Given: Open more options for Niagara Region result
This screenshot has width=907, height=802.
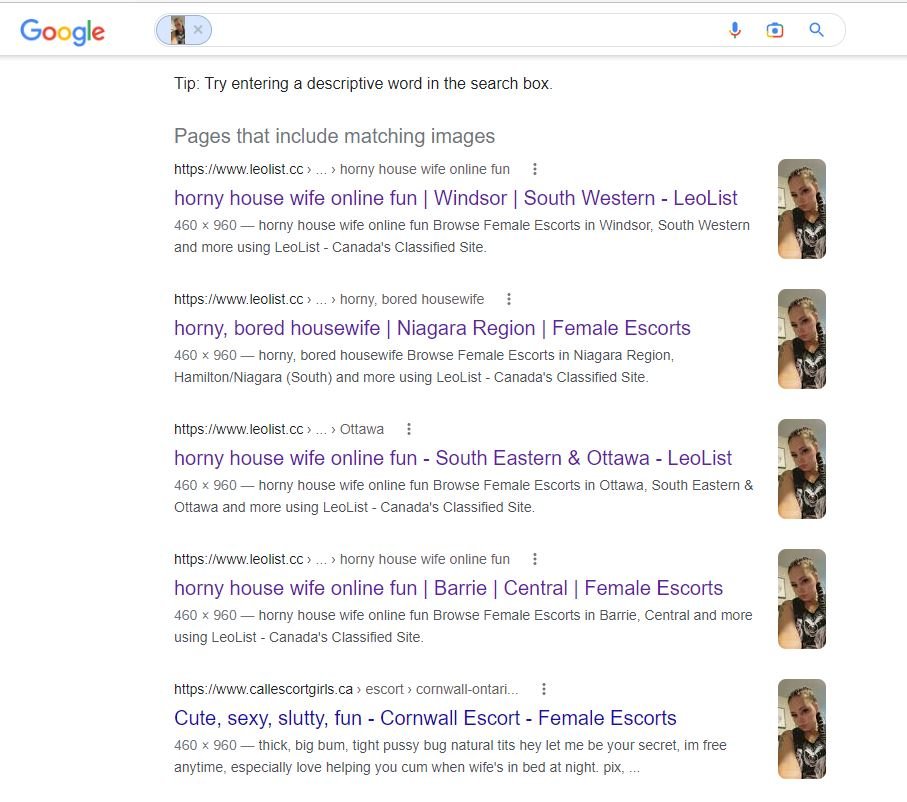Looking at the screenshot, I should [x=508, y=299].
